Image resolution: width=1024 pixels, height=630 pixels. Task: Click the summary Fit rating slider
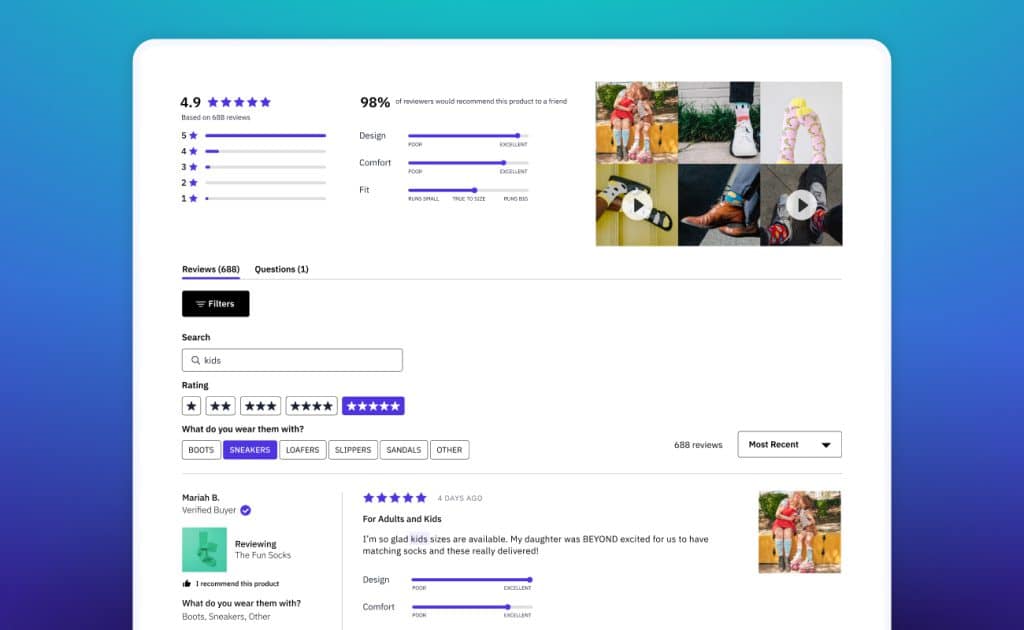coord(468,190)
